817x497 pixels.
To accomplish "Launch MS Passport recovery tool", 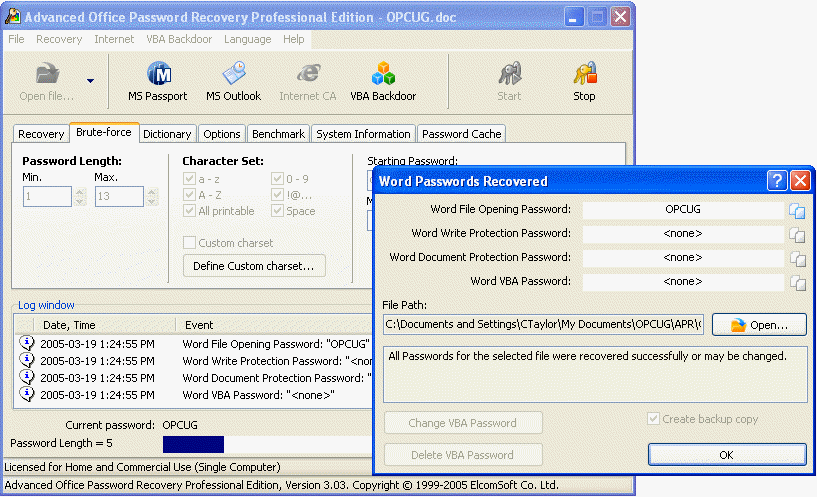I will 159,73.
